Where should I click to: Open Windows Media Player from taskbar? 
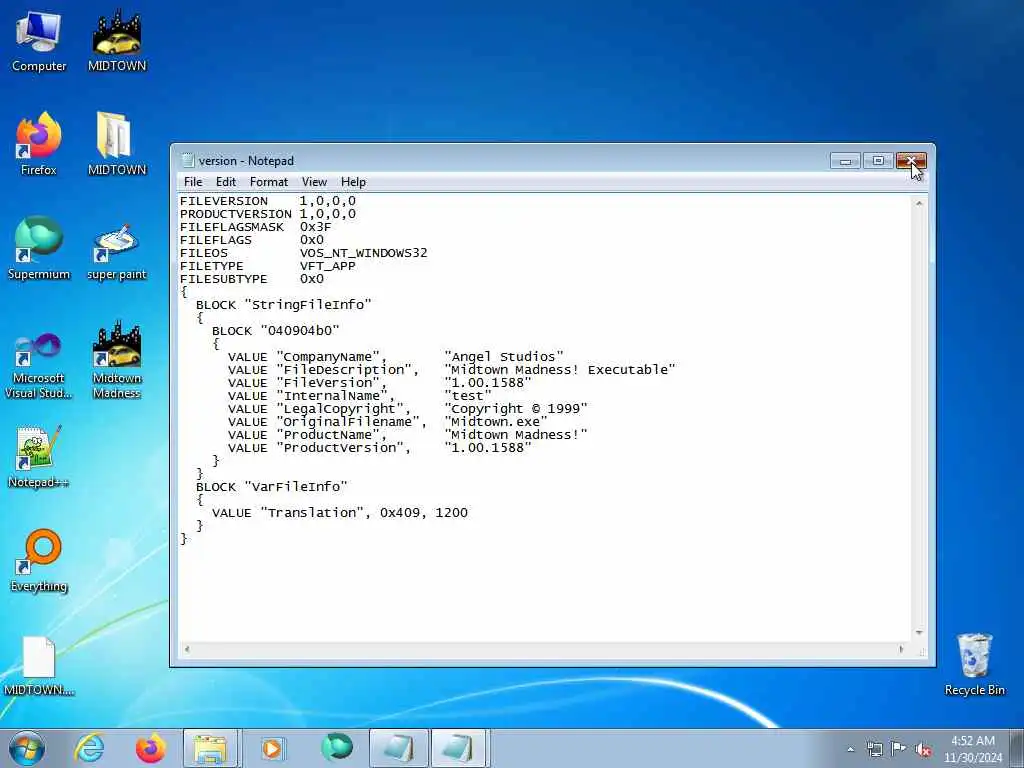tap(272, 748)
